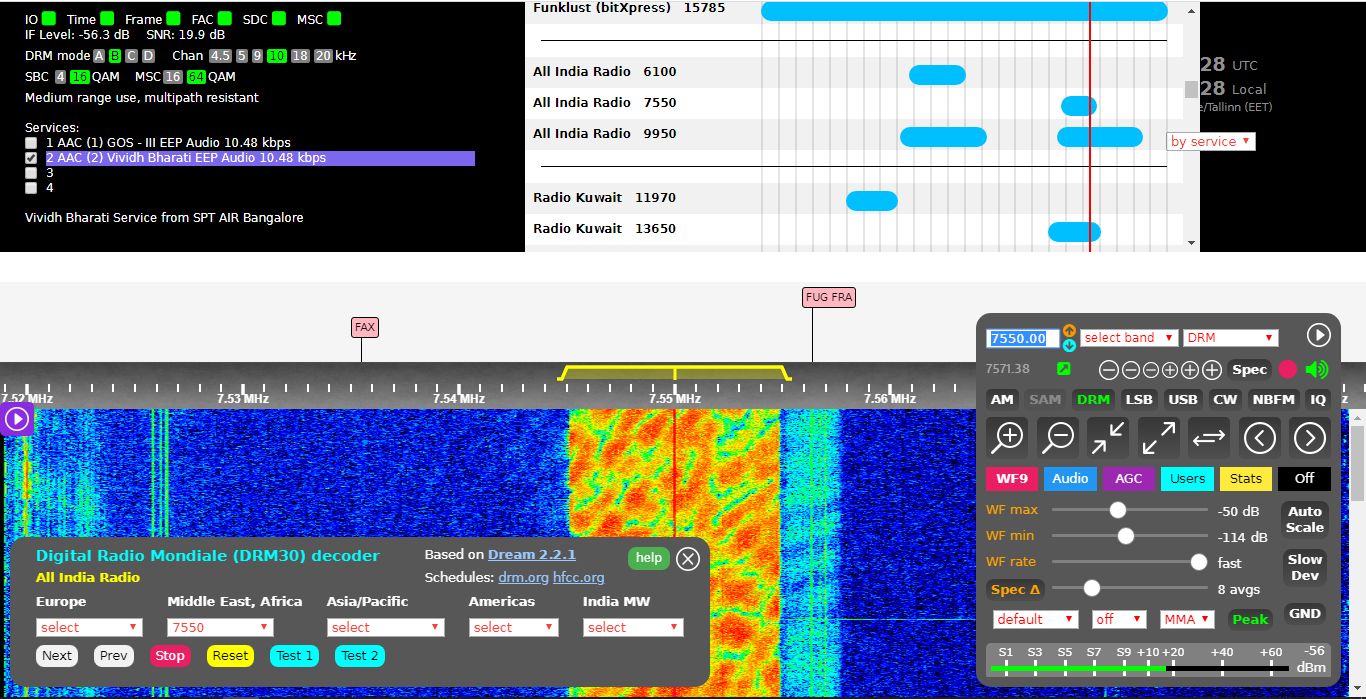Viewport: 1366px width, 699px height.
Task: Select NBFM mode
Action: pos(1274,399)
